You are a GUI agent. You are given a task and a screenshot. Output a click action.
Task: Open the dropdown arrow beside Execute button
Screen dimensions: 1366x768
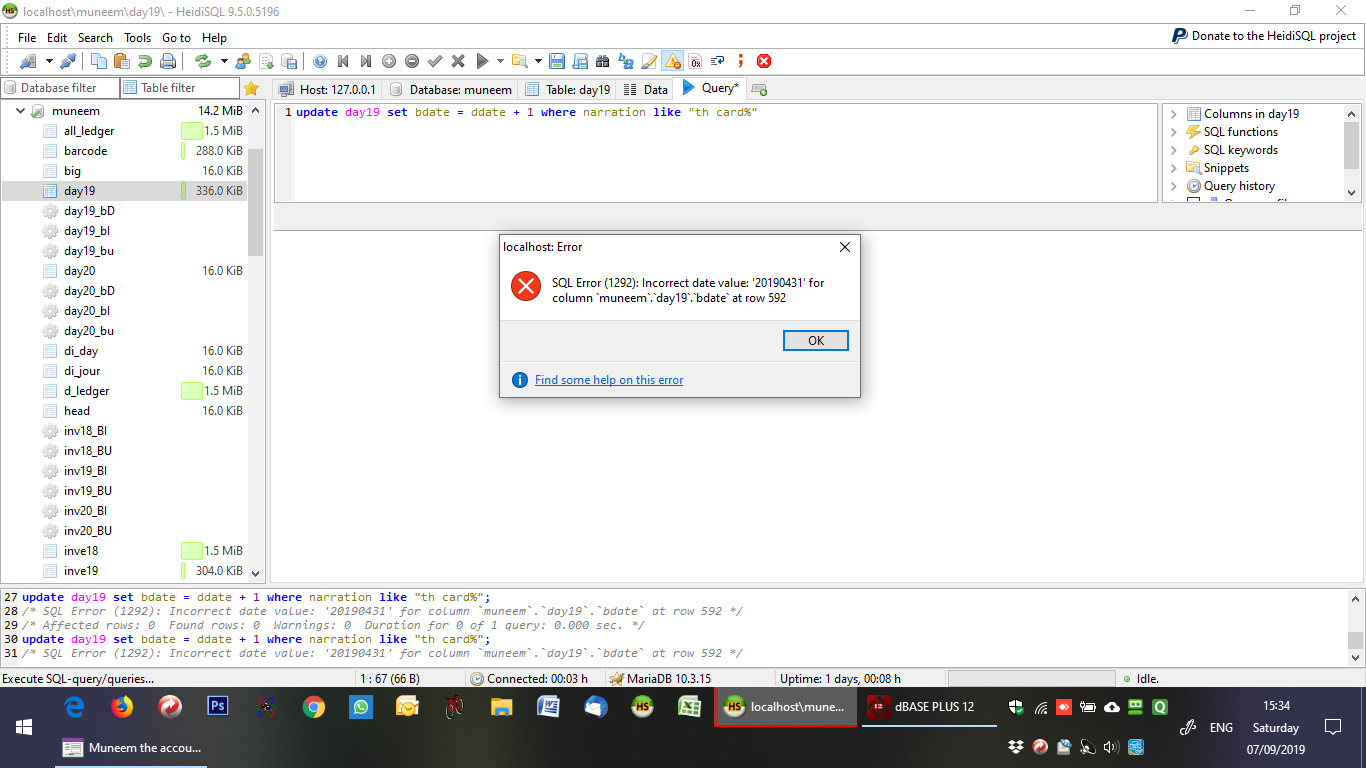499,61
